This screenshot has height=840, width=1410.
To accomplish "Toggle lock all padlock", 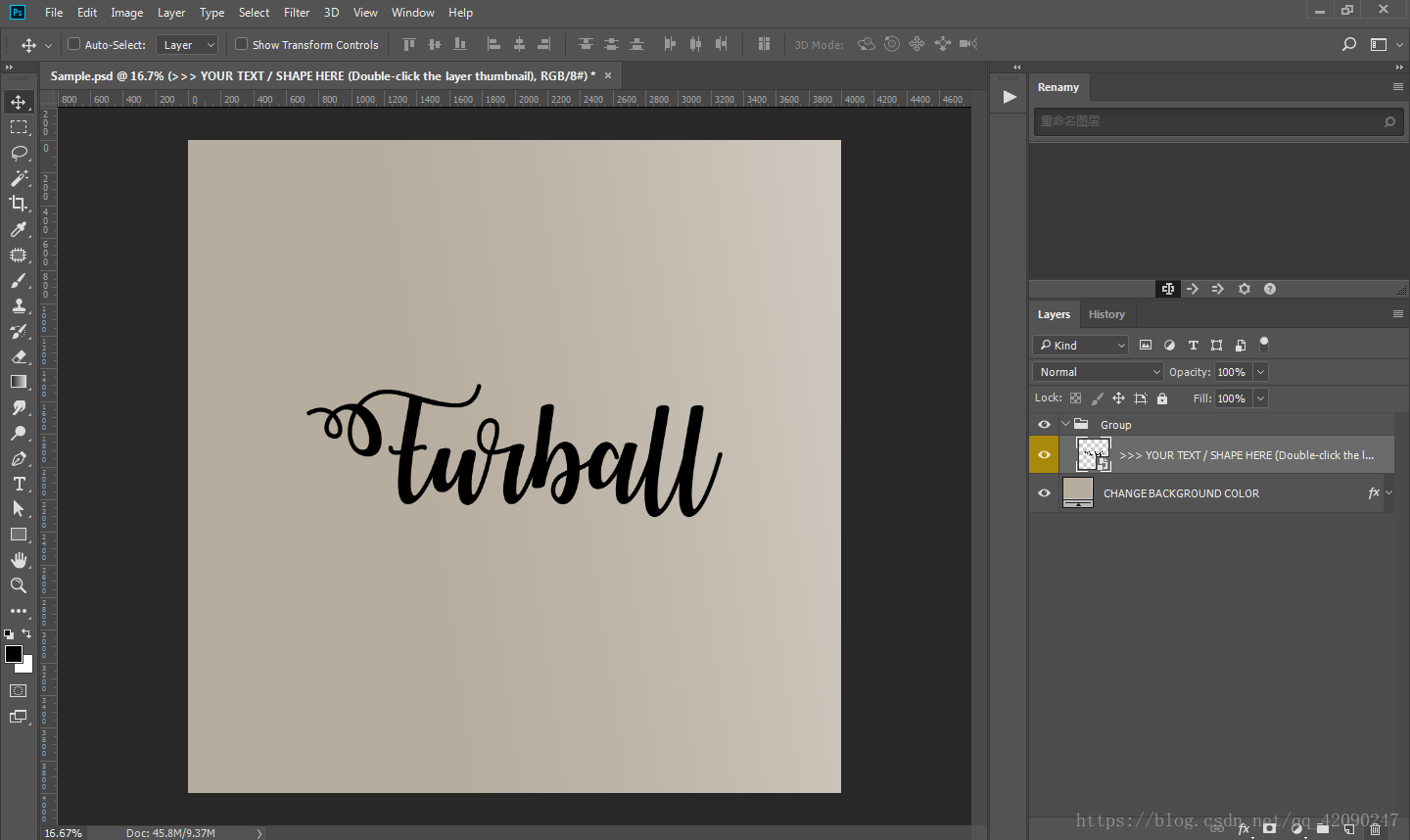I will [x=1162, y=398].
